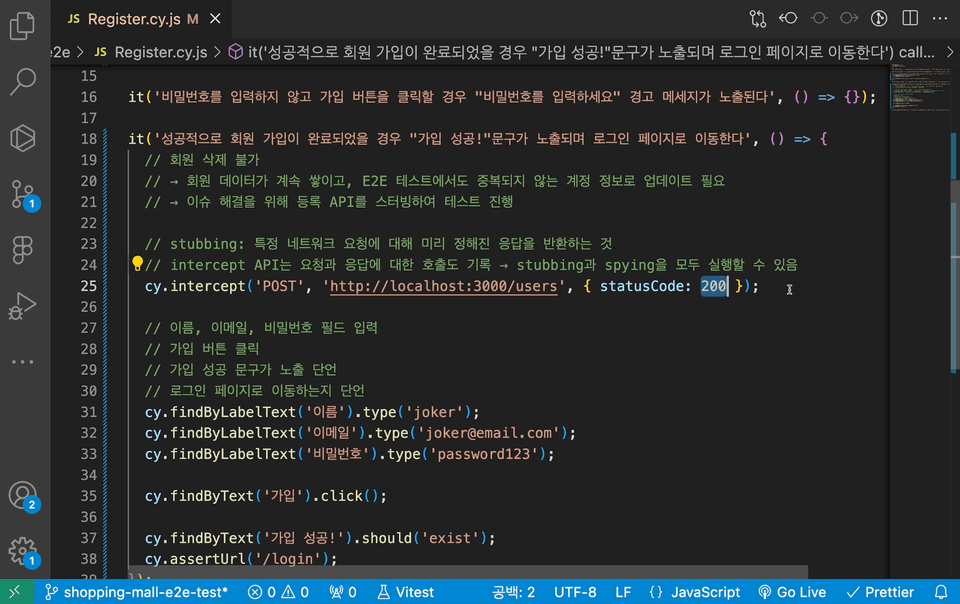Viewport: 960px width, 604px height.
Task: Show additional views via ellipsis in activity bar
Action: point(23,362)
